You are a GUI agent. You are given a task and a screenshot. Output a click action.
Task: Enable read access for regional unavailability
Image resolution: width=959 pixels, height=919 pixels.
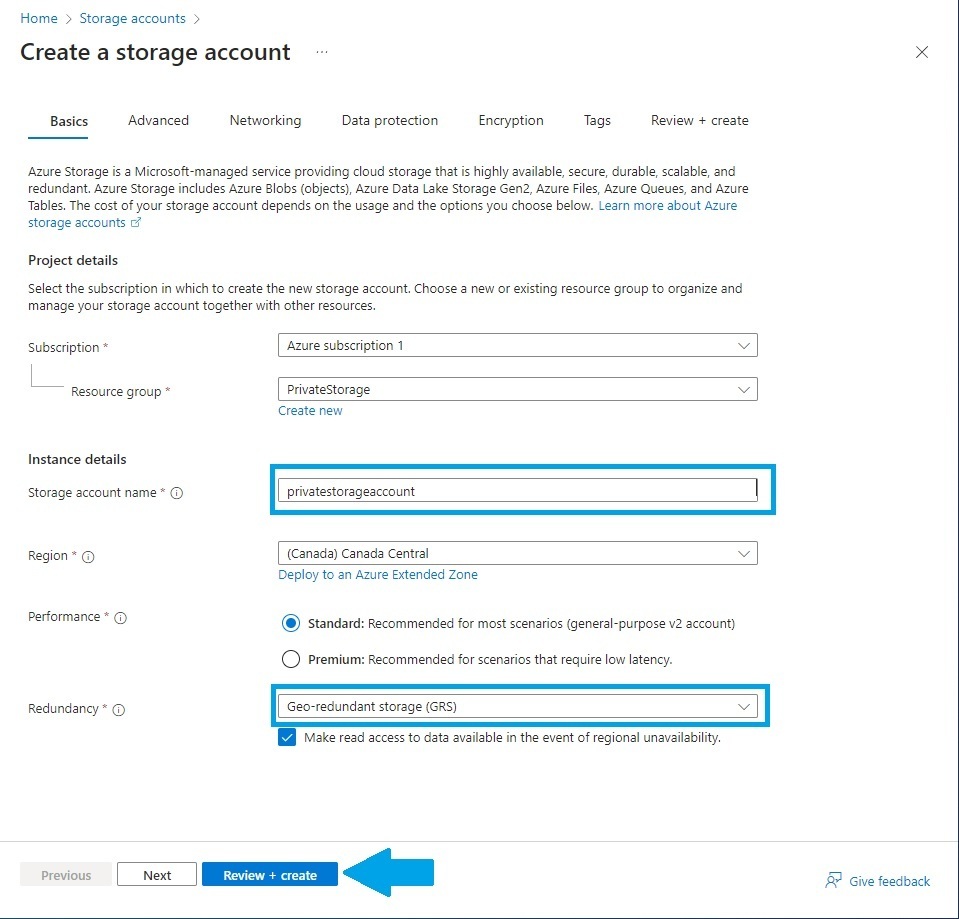(287, 737)
